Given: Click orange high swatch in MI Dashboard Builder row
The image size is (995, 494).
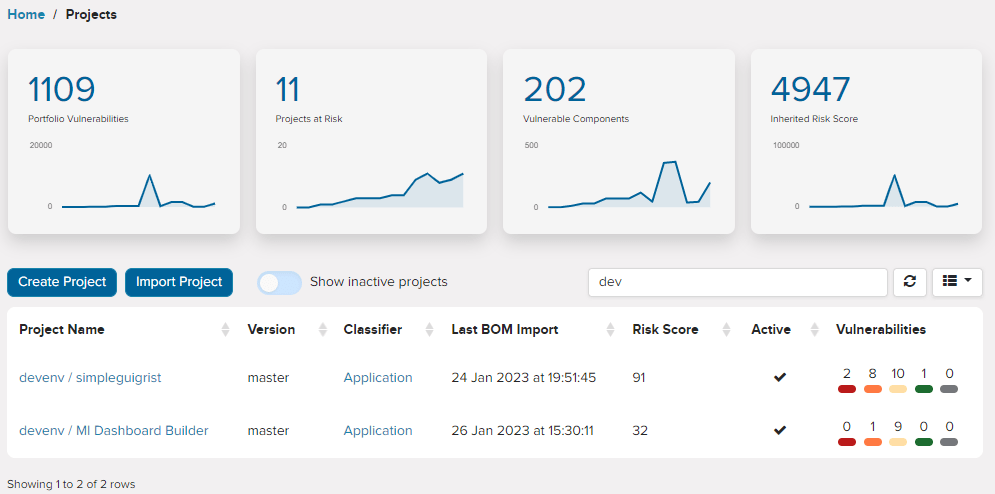Looking at the screenshot, I should click(x=873, y=441).
